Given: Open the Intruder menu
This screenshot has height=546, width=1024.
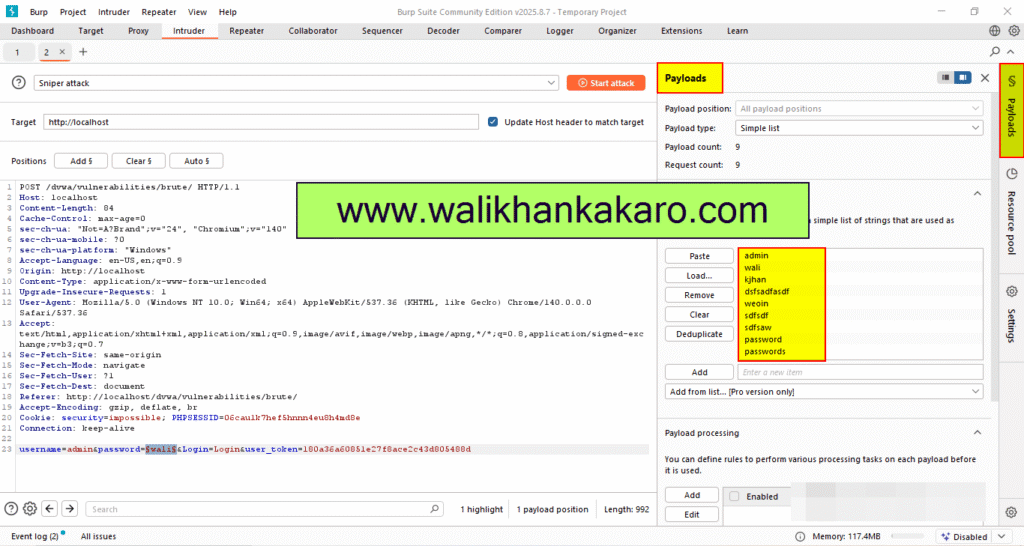Looking at the screenshot, I should point(114,12).
